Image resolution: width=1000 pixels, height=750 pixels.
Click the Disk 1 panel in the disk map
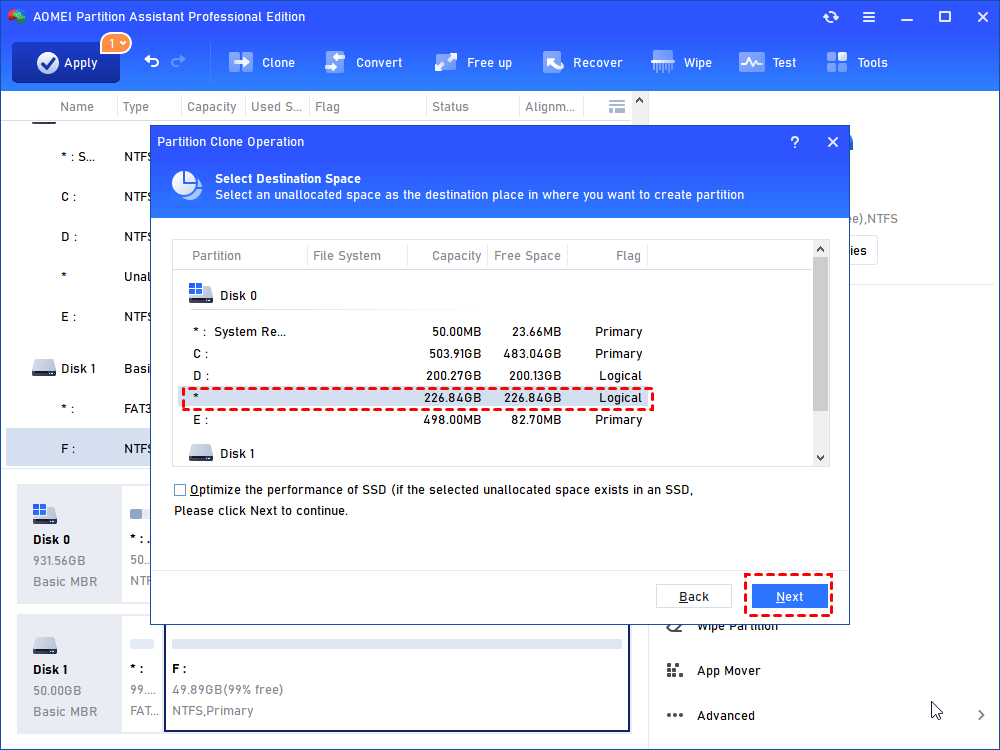[69, 674]
